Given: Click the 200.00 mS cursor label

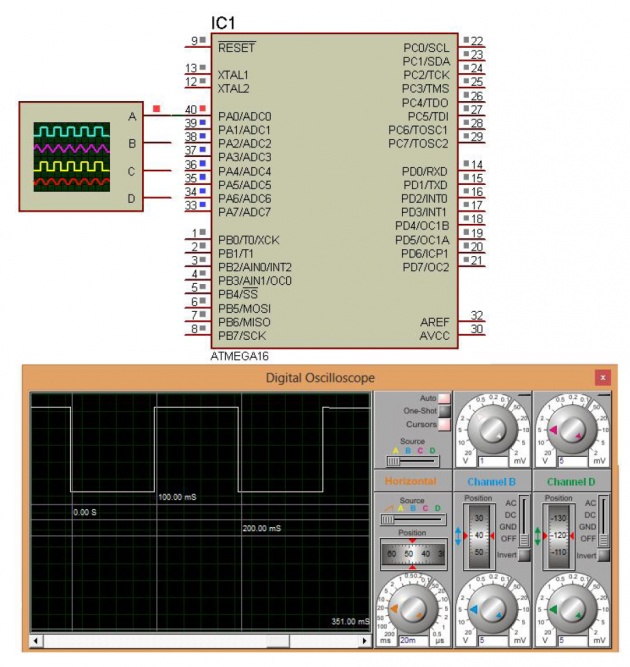Looking at the screenshot, I should (262, 528).
